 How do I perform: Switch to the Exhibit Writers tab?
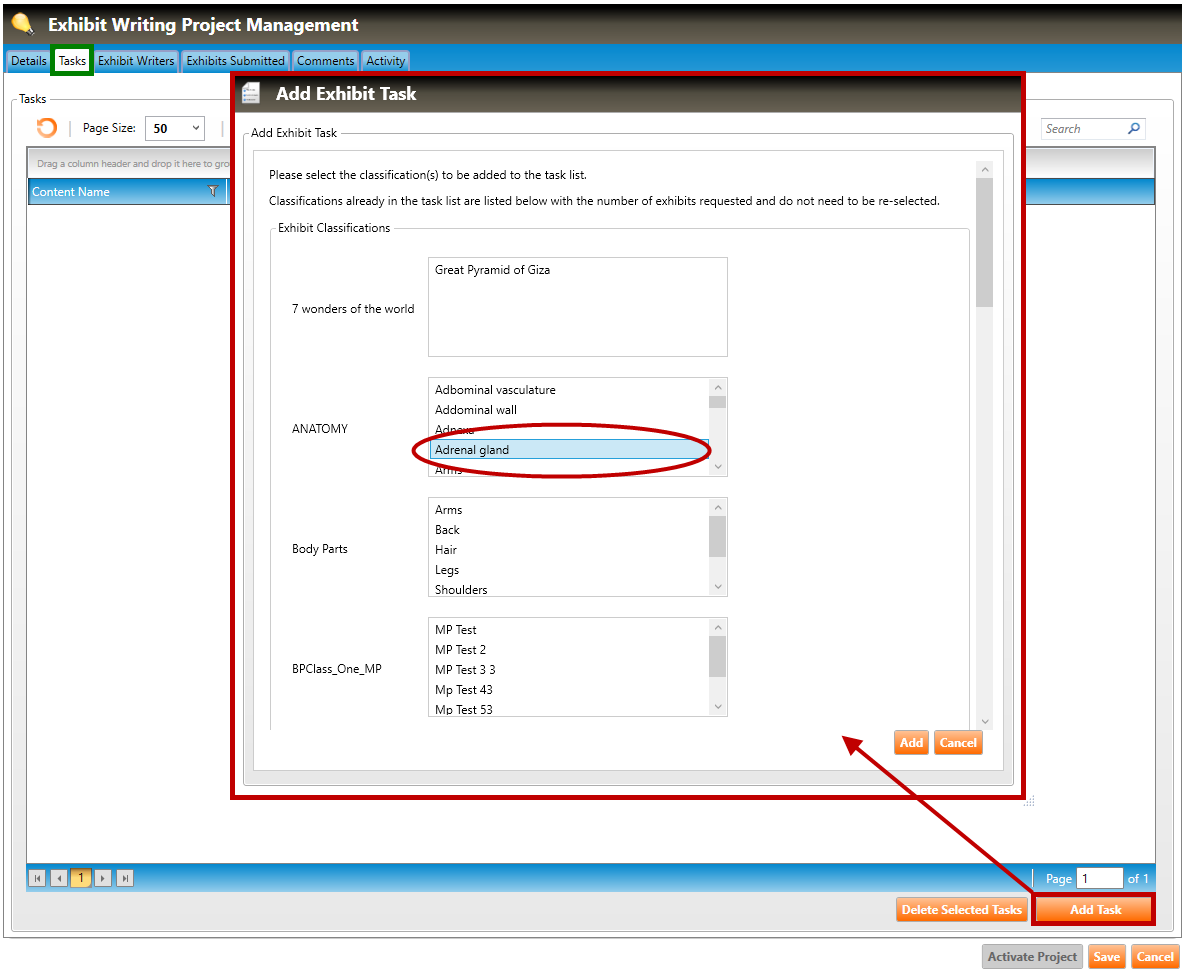click(136, 61)
